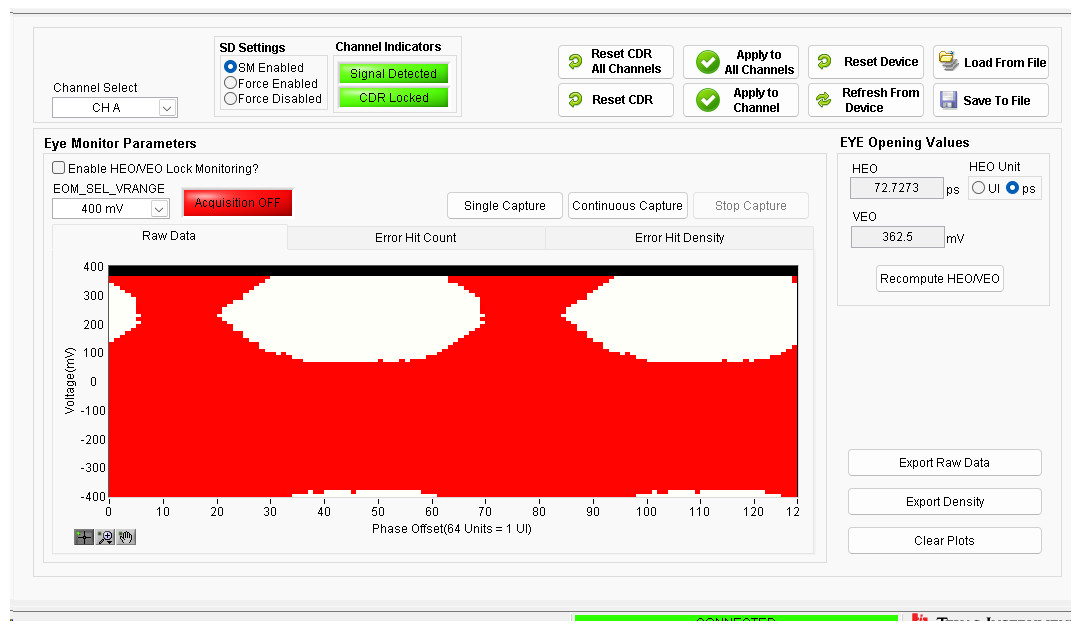The image size is (1079, 629).
Task: Set HEO Unit to UI
Action: pos(979,188)
